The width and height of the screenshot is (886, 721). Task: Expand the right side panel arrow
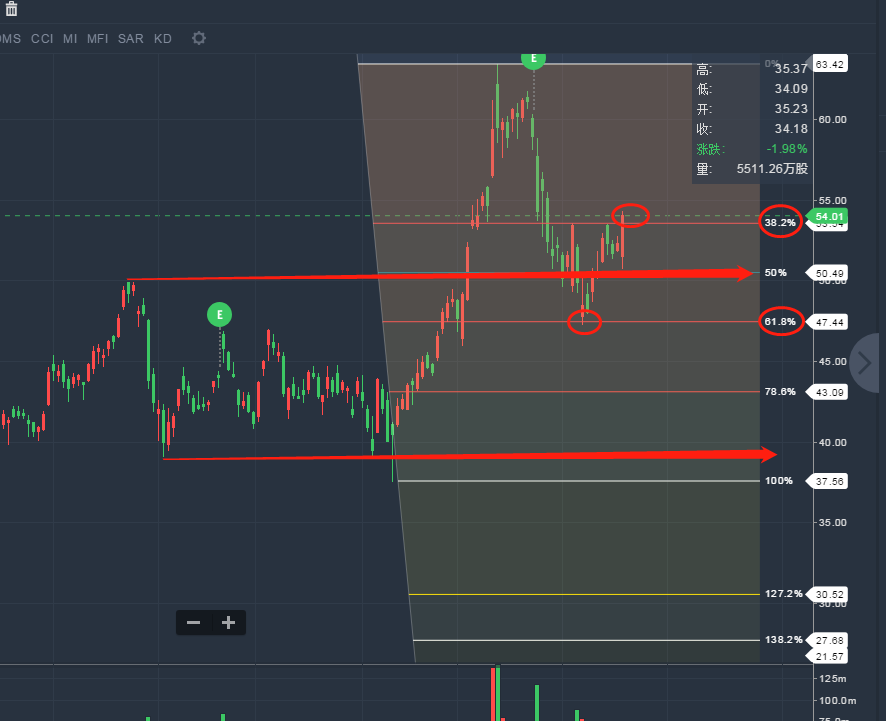(866, 361)
